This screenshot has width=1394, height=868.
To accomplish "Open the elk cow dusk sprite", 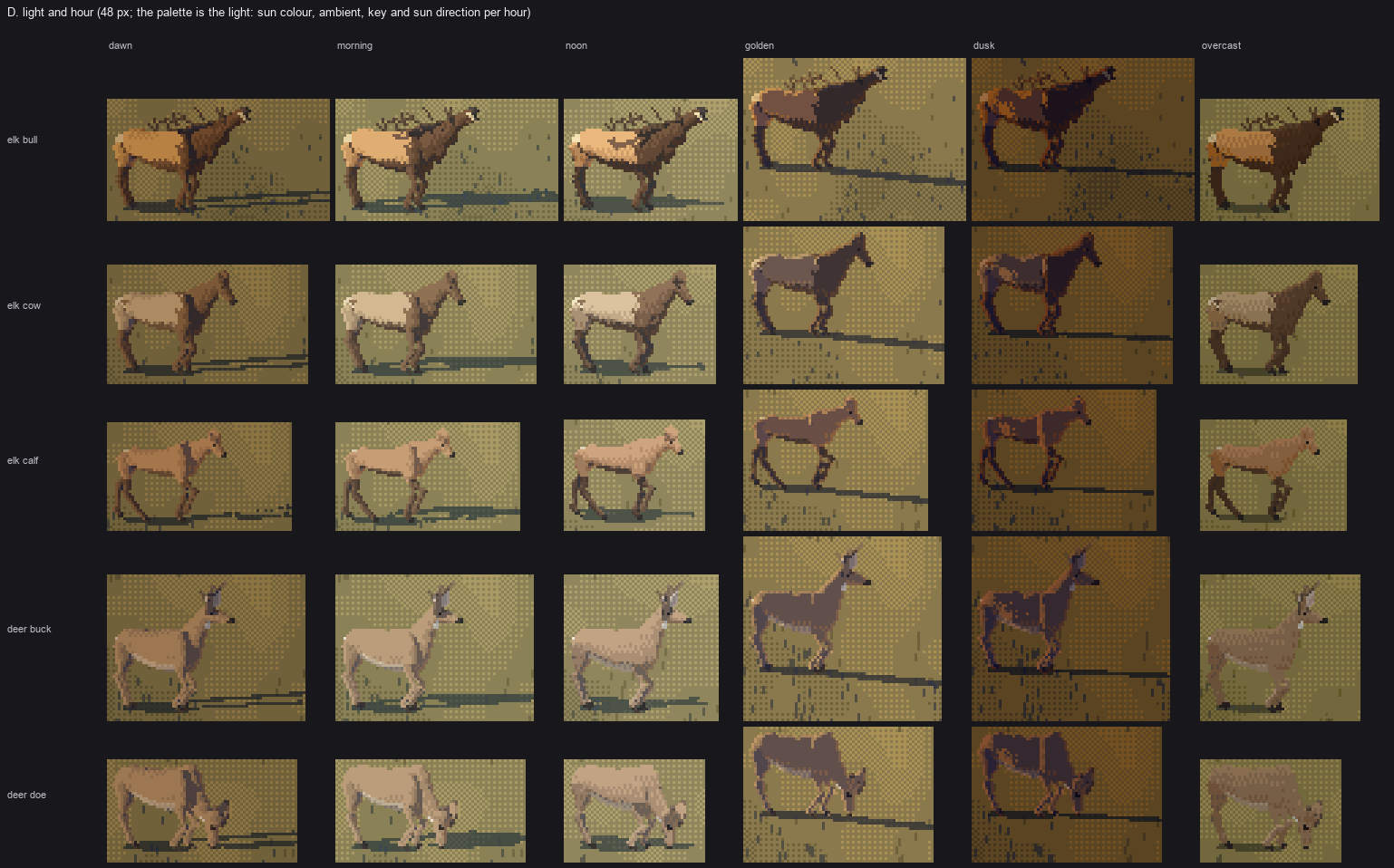I will (x=1072, y=305).
